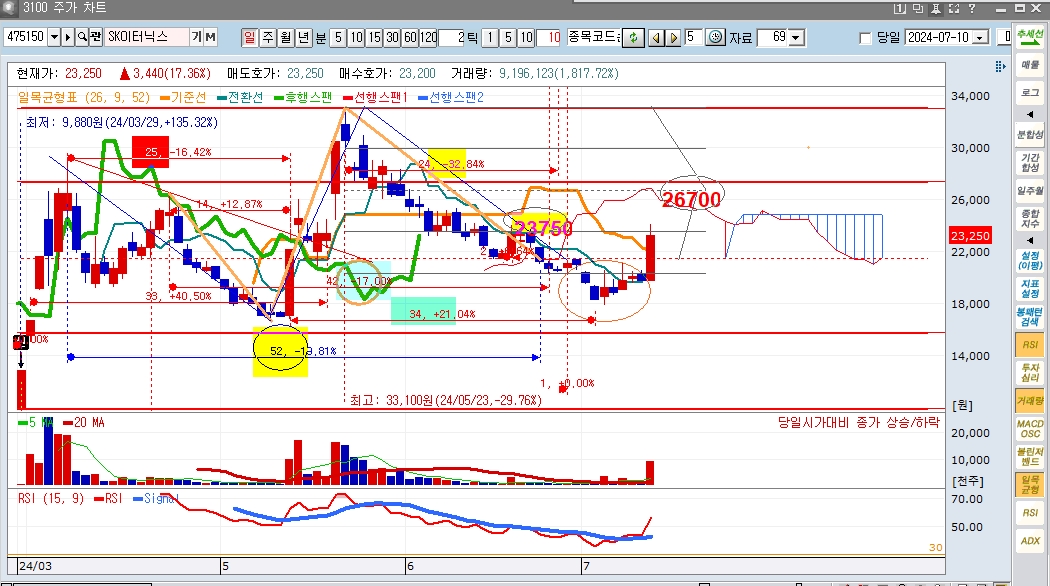1050x586 pixels.
Task: Click the 거래량 volume indicator button
Action: pyautogui.click(x=1030, y=401)
